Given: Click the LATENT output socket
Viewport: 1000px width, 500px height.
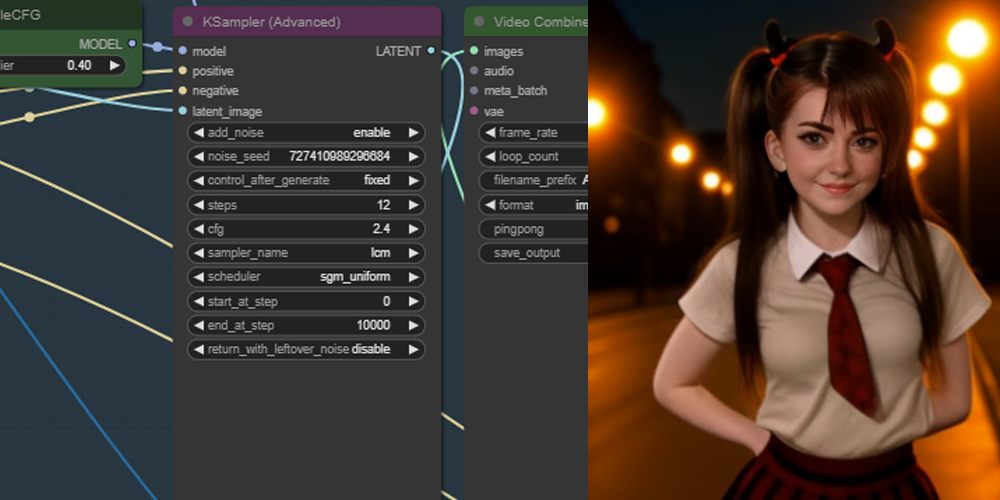Looking at the screenshot, I should [431, 51].
